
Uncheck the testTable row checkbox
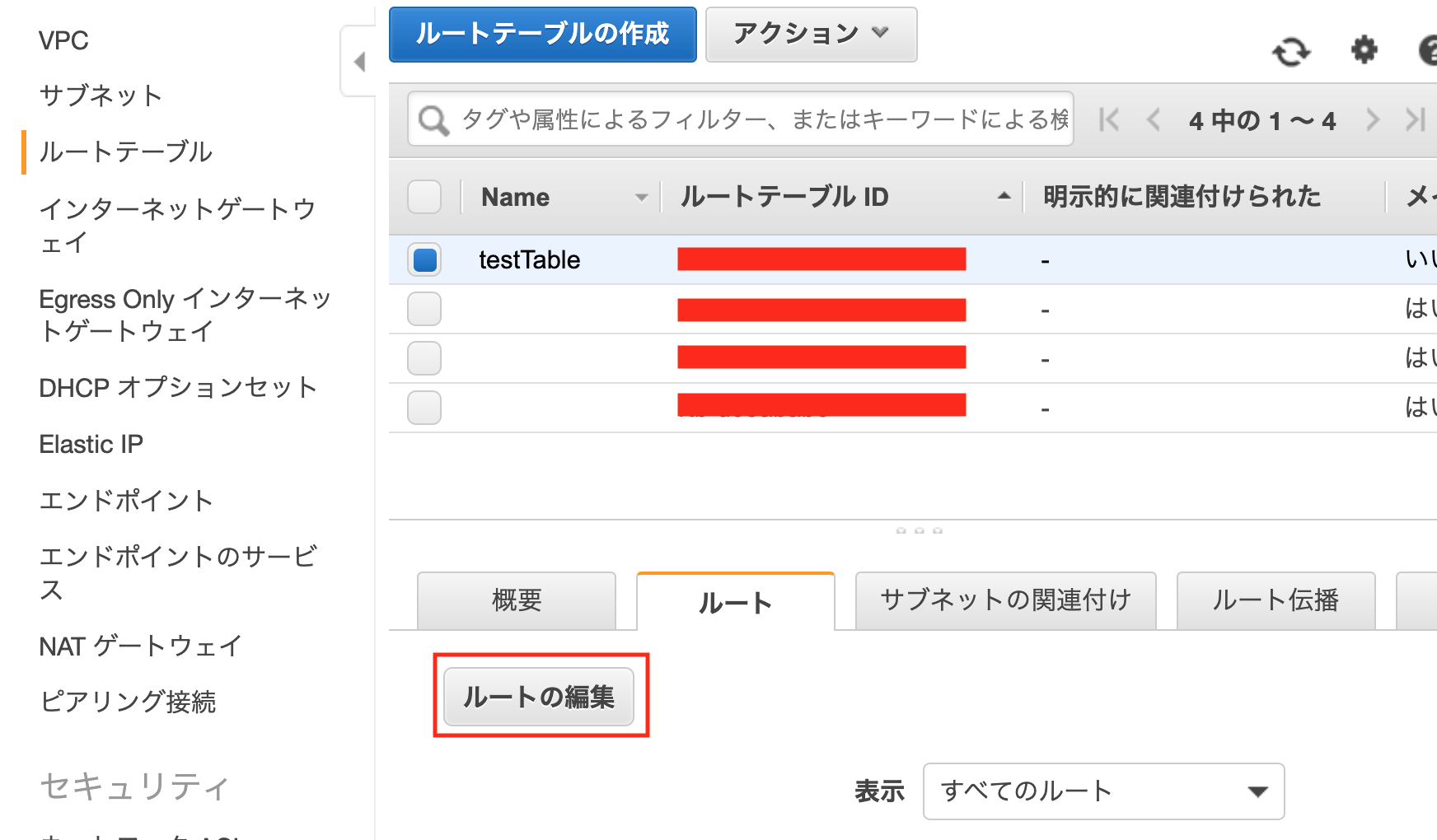(424, 259)
